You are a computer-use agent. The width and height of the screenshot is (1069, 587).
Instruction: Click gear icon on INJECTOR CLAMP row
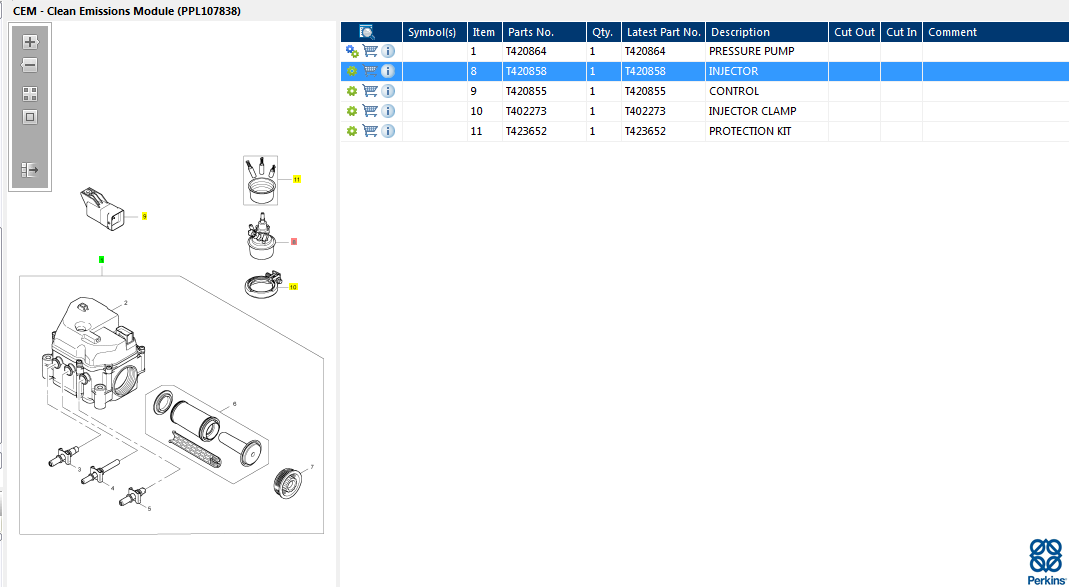pyautogui.click(x=352, y=111)
